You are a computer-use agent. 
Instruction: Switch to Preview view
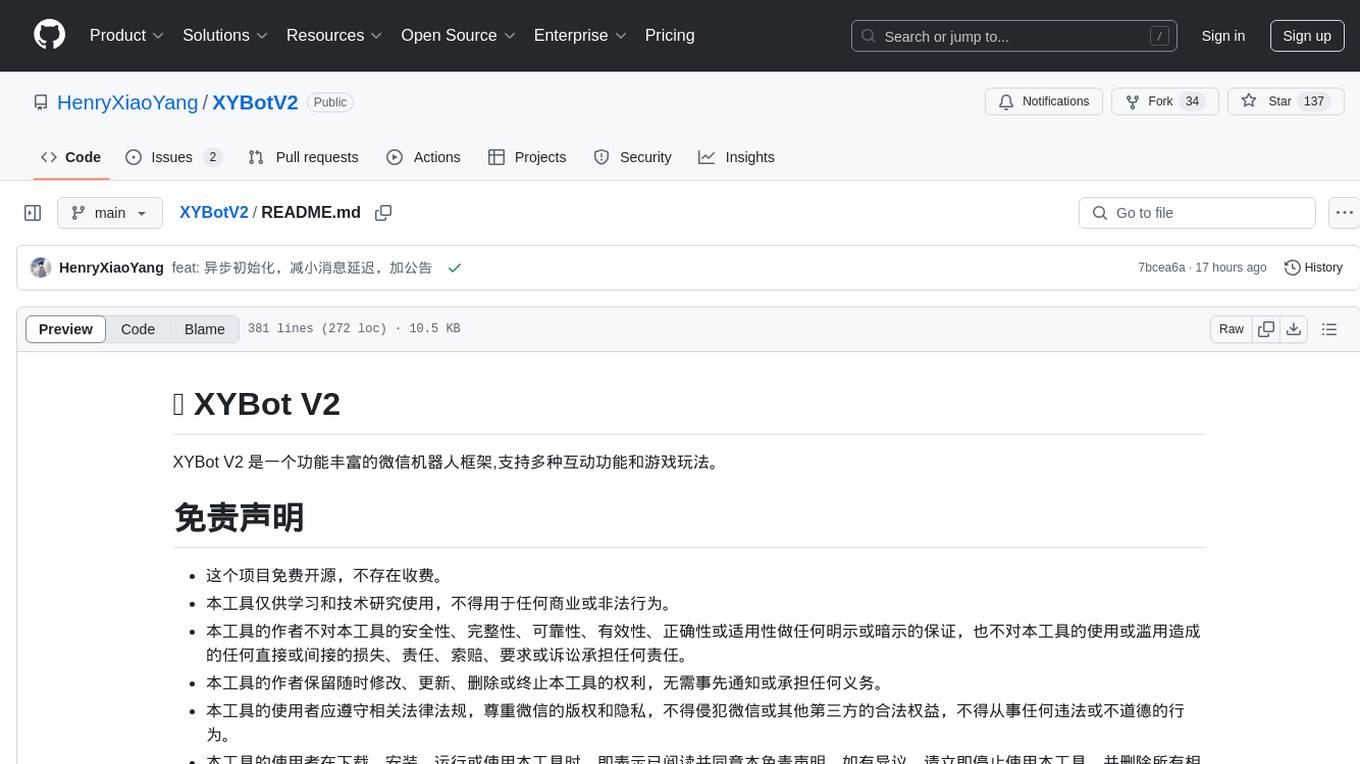66,329
